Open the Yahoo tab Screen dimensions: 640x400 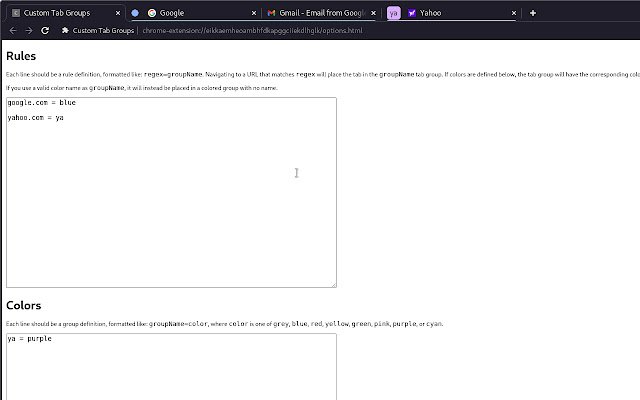[461, 13]
